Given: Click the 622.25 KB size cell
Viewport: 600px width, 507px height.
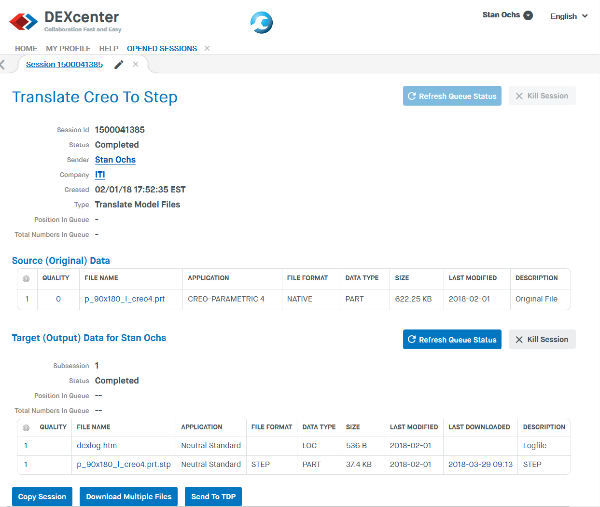Looking at the screenshot, I should click(413, 299).
